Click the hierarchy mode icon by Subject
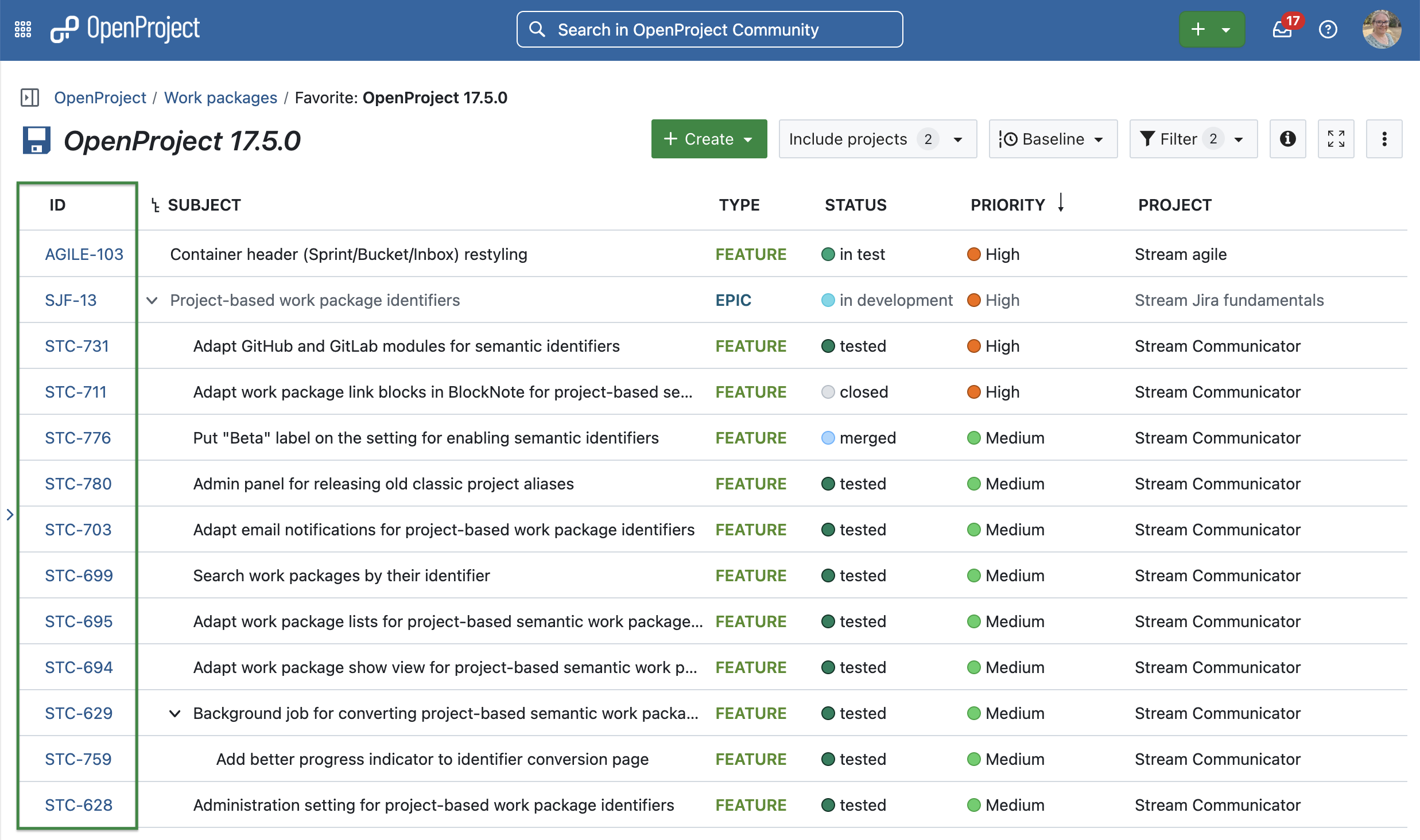1420x840 pixels. pyautogui.click(x=155, y=205)
